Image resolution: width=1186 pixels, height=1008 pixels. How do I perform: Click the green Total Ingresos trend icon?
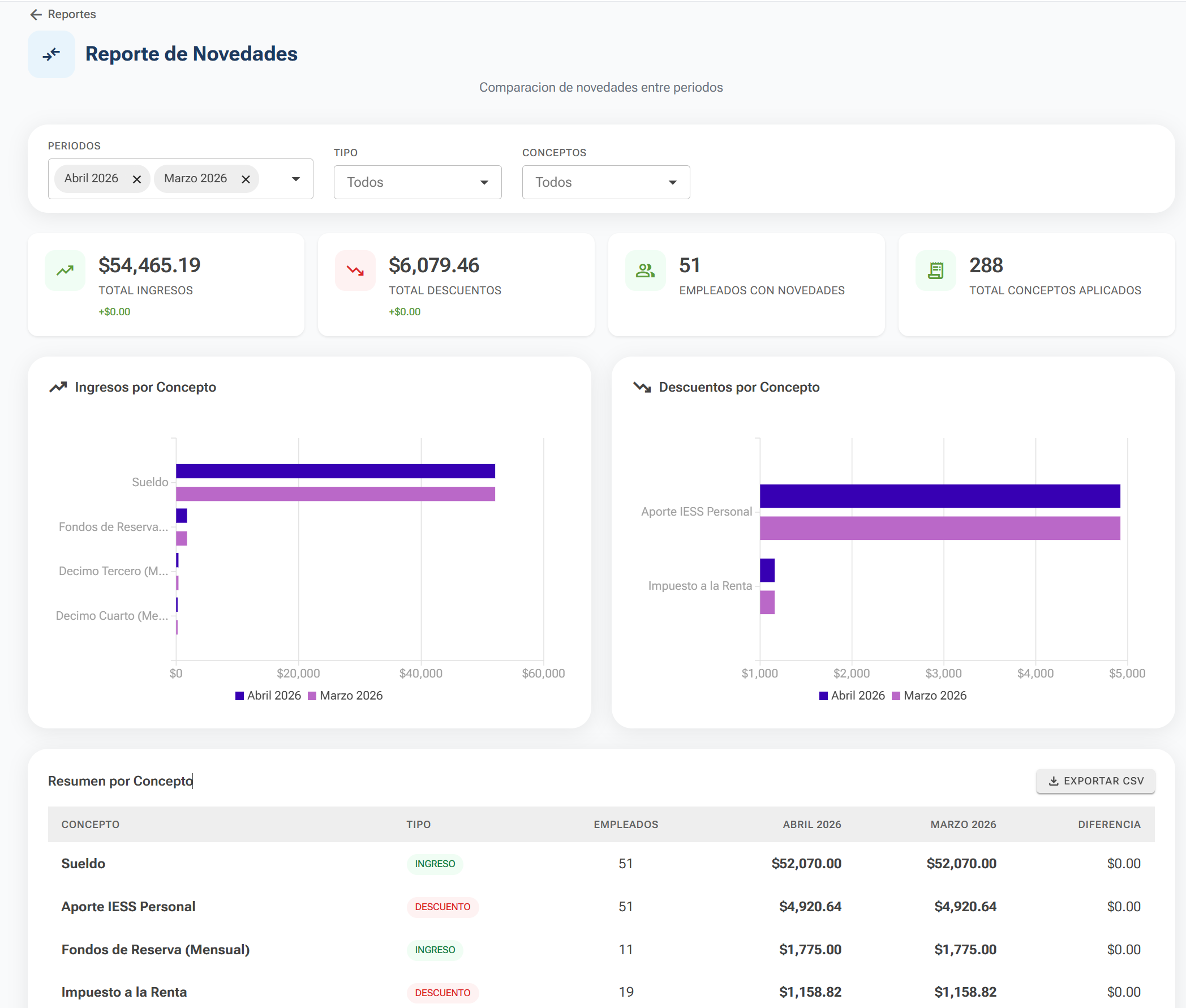tap(65, 271)
